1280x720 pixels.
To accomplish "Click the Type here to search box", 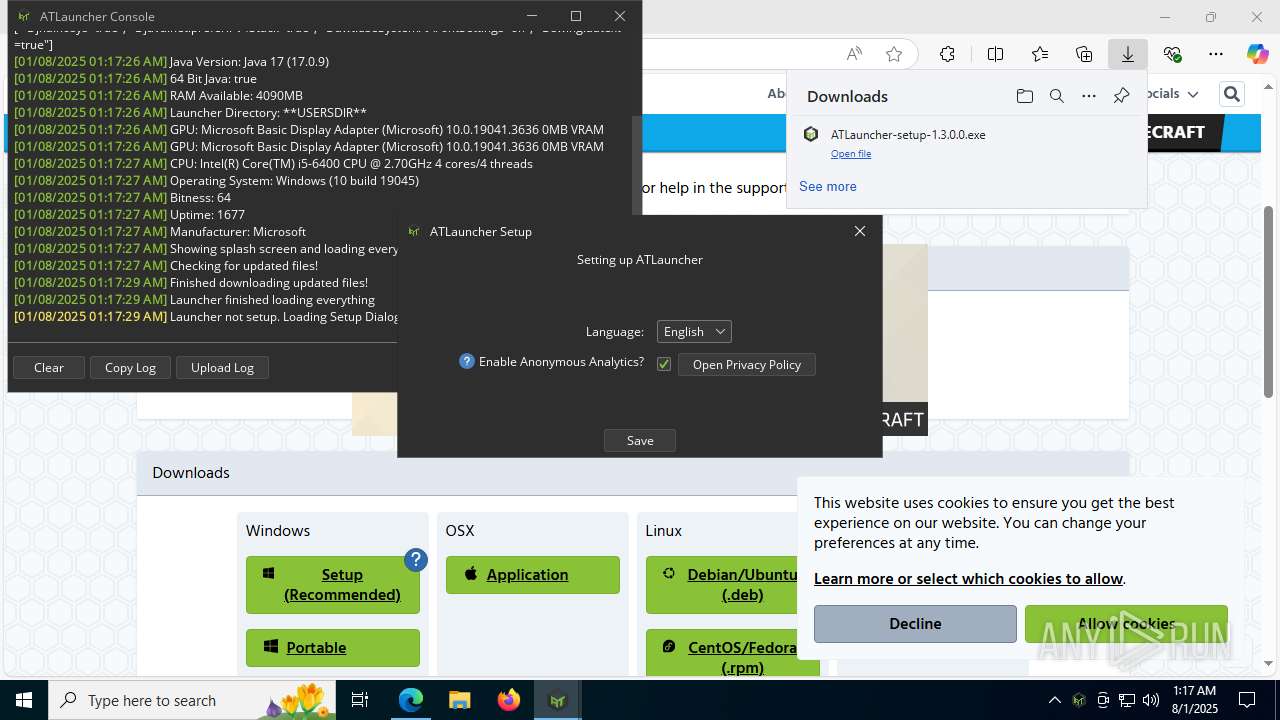I will 193,700.
